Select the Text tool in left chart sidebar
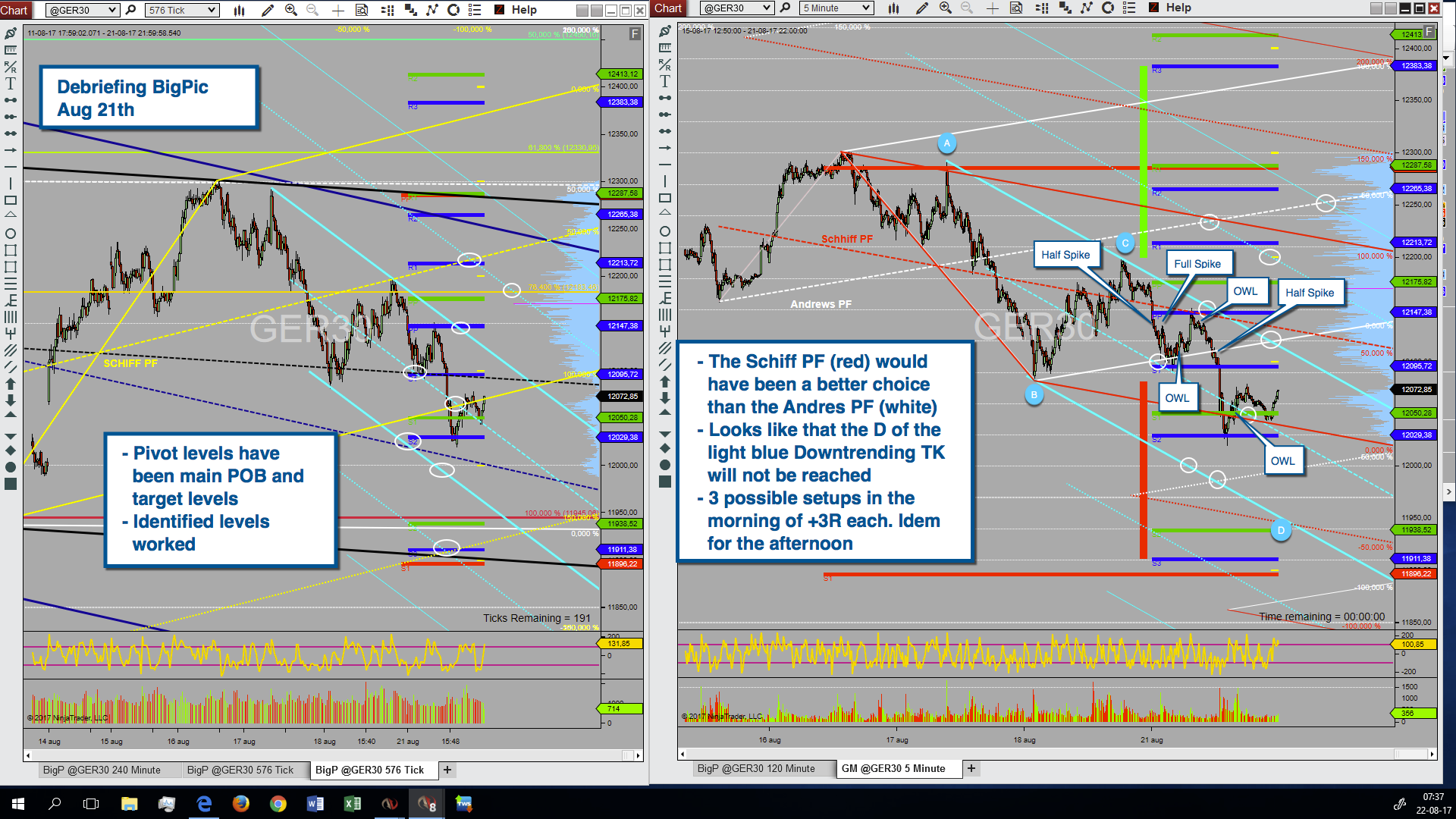This screenshot has height=819, width=1456. (x=11, y=83)
